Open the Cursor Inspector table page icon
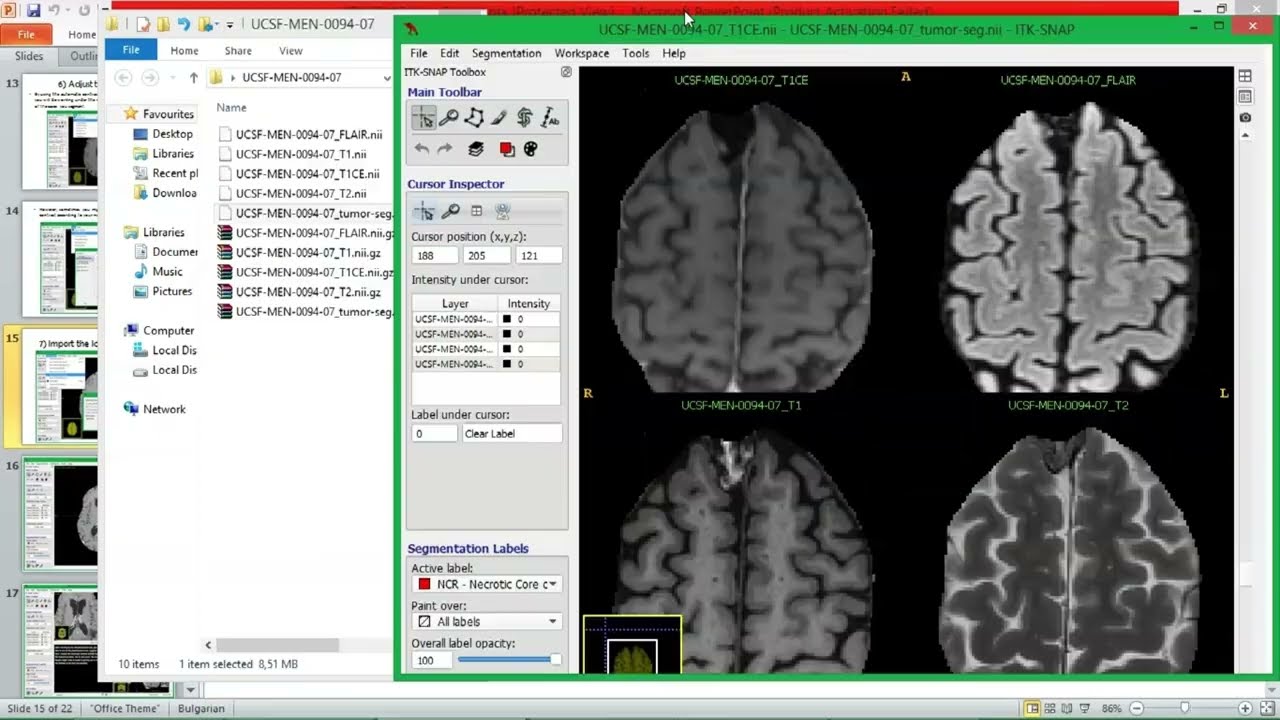This screenshot has height=720, width=1280. [477, 211]
